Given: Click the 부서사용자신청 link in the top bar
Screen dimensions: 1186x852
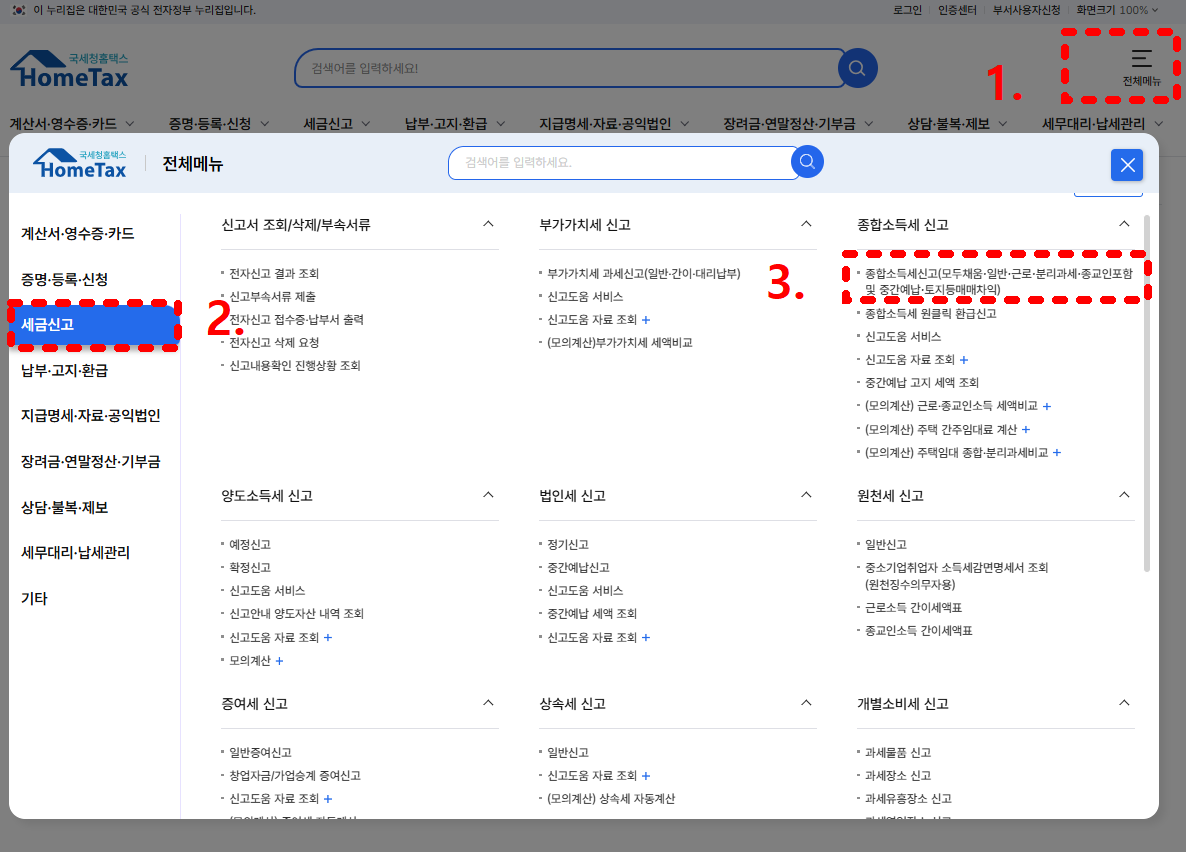Looking at the screenshot, I should point(1026,10).
